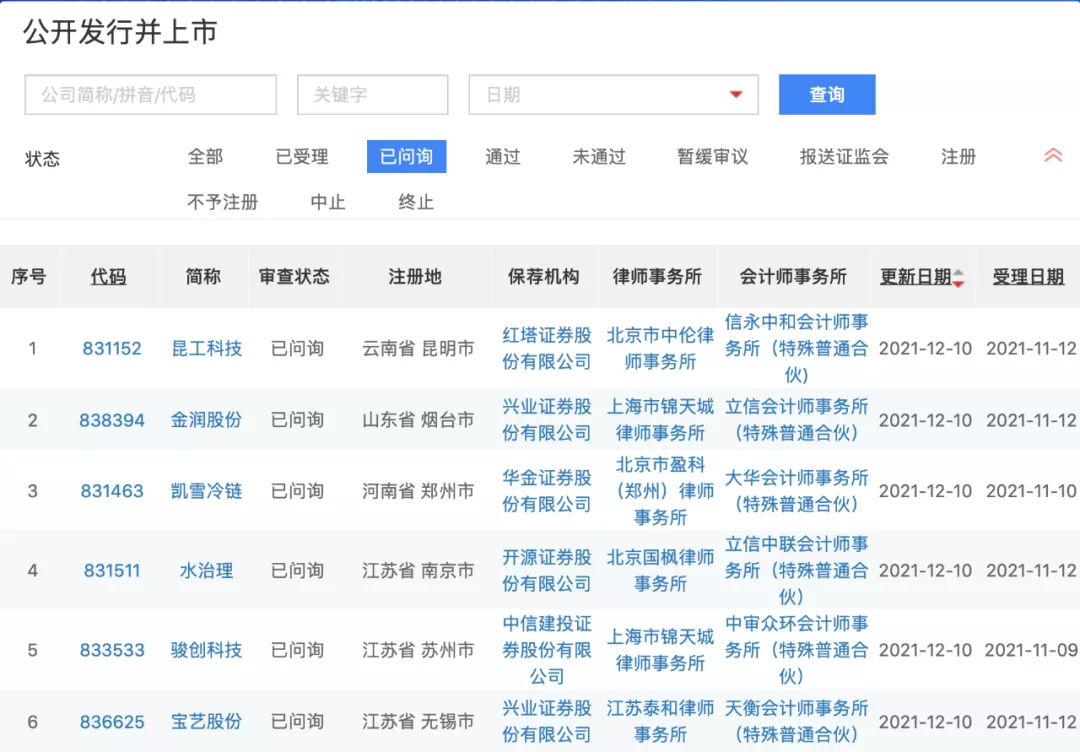Select the 中止 status filter
Image resolution: width=1080 pixels, height=752 pixels.
[x=328, y=202]
